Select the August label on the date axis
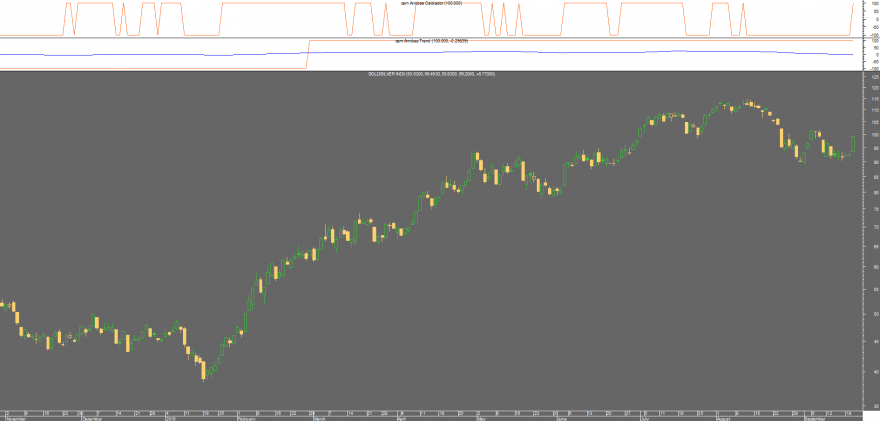880x421 pixels. (x=723, y=418)
